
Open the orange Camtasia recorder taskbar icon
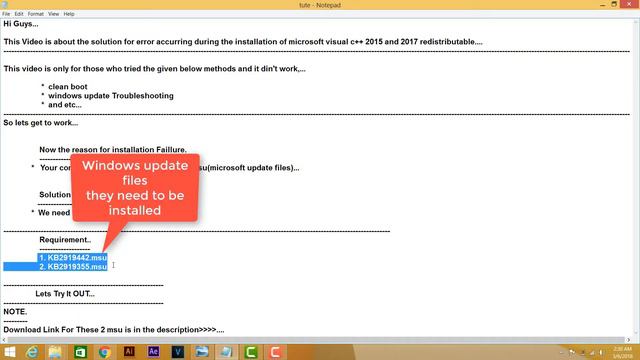click(x=275, y=351)
